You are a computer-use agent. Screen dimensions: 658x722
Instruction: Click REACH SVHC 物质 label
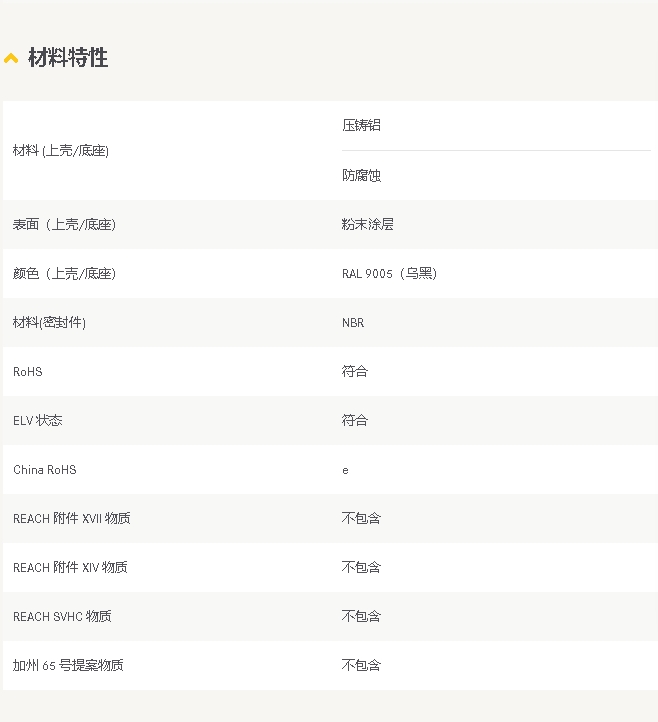point(62,617)
